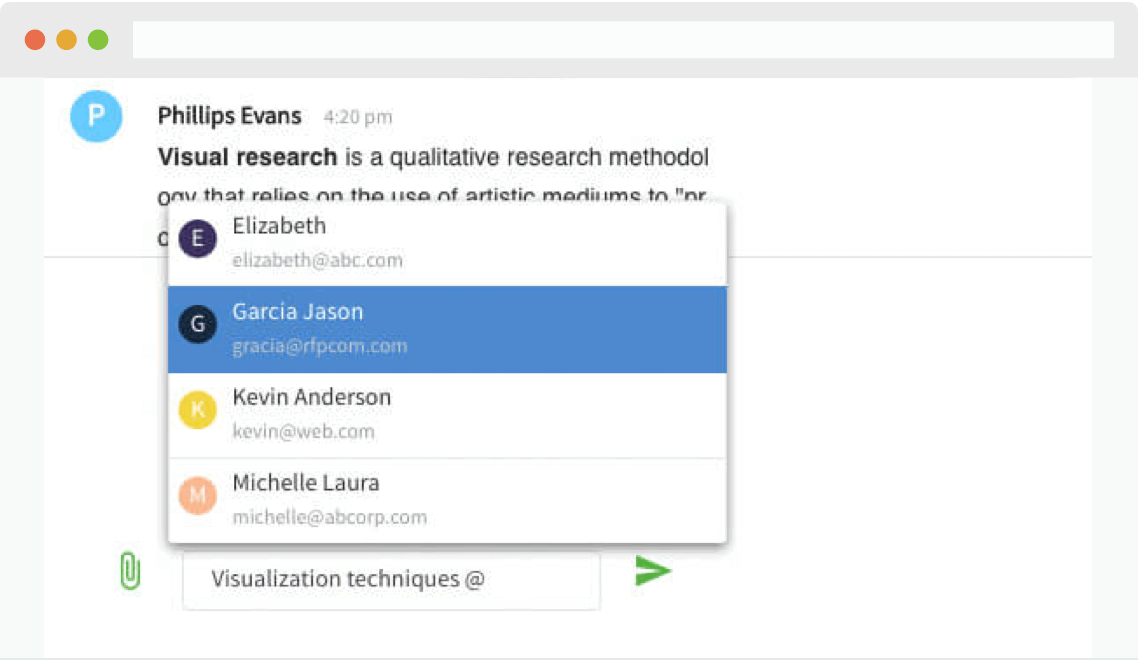
Task: Click Phillips Evans' blue P avatar
Action: [96, 116]
